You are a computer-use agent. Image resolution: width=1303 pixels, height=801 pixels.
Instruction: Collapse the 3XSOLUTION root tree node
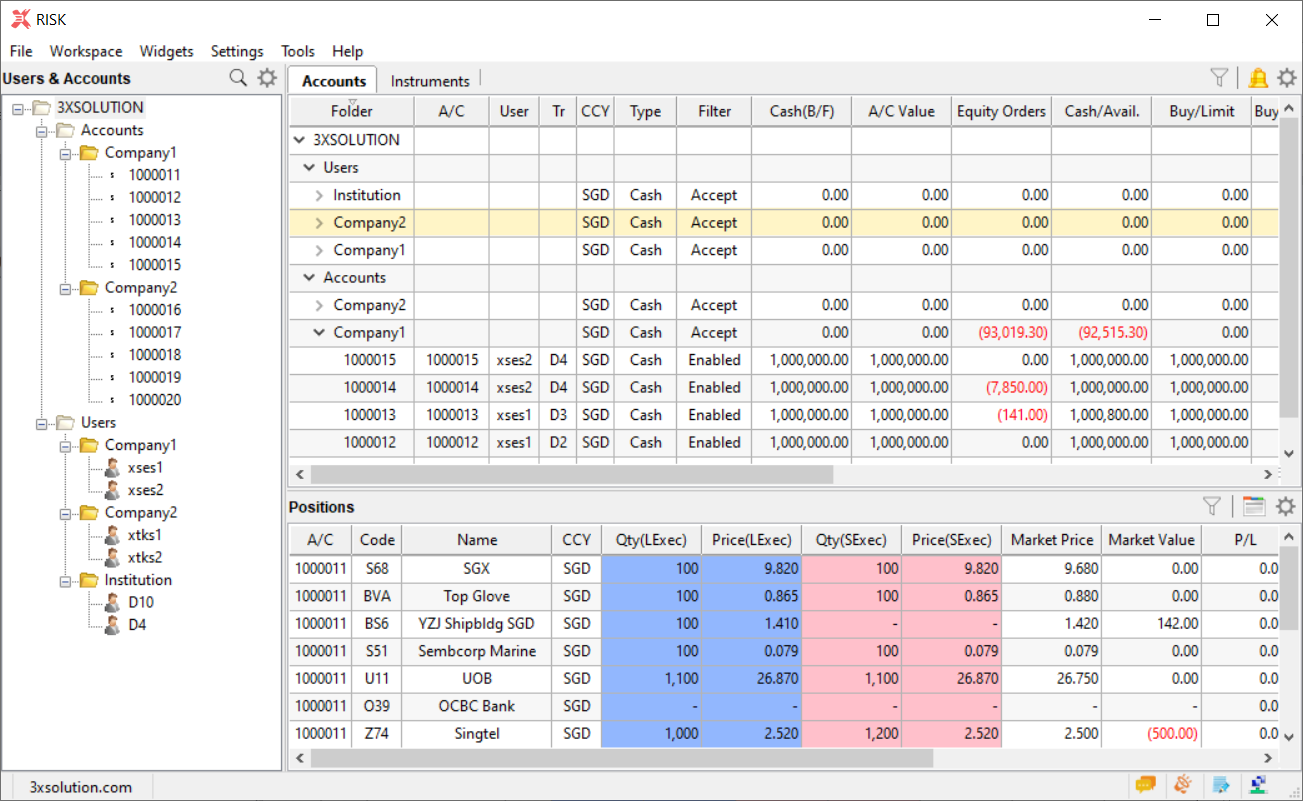[x=18, y=108]
